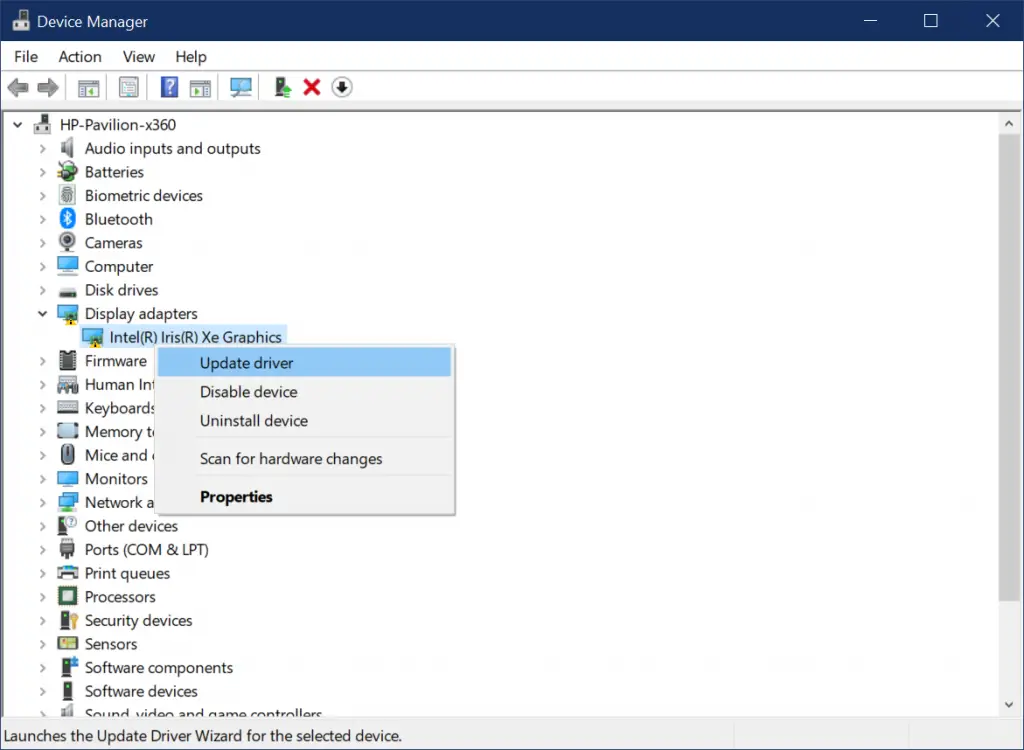Click the Update device driver toolbar icon
The image size is (1024, 750).
pyautogui.click(x=282, y=87)
